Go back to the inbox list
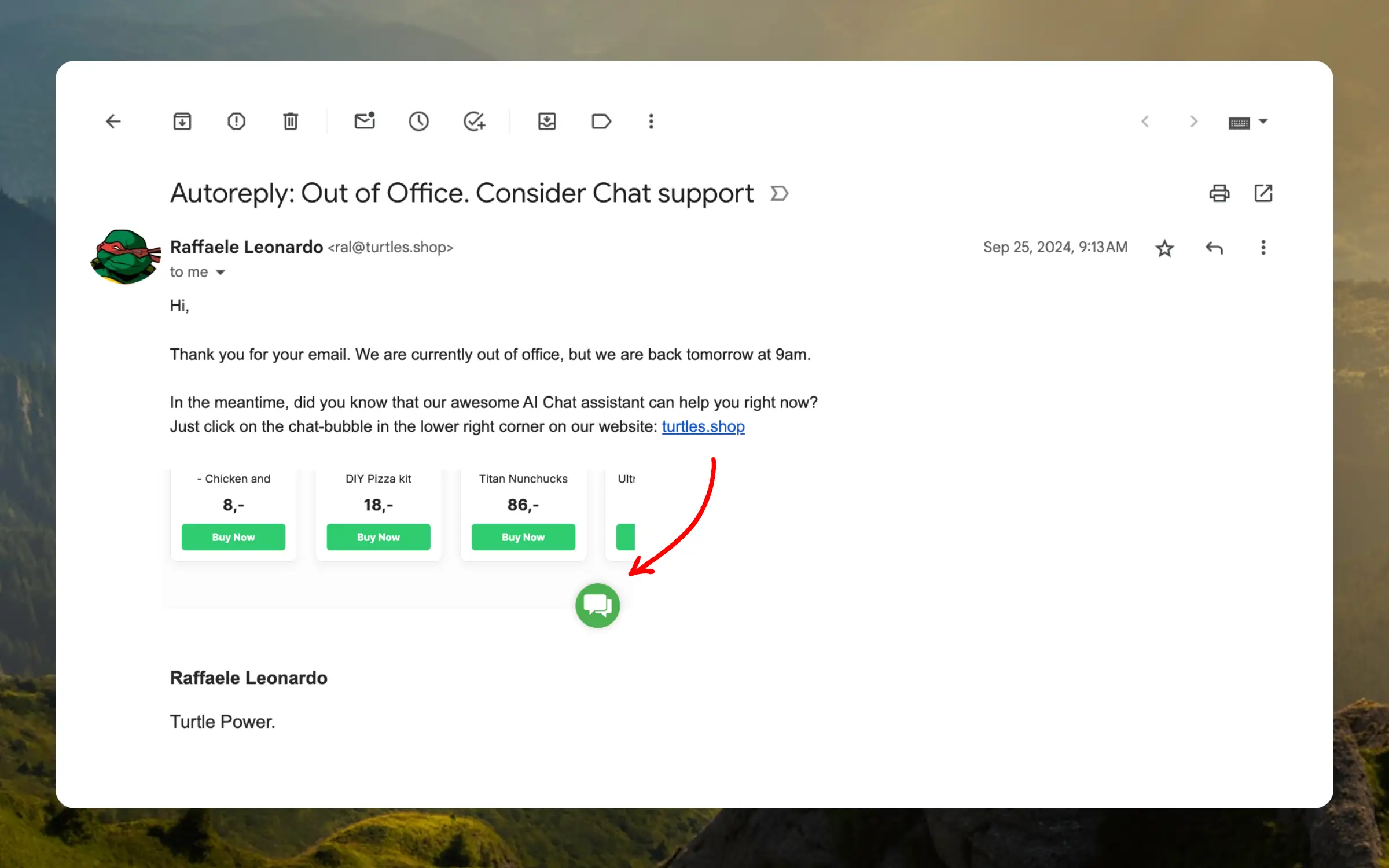 point(113,122)
